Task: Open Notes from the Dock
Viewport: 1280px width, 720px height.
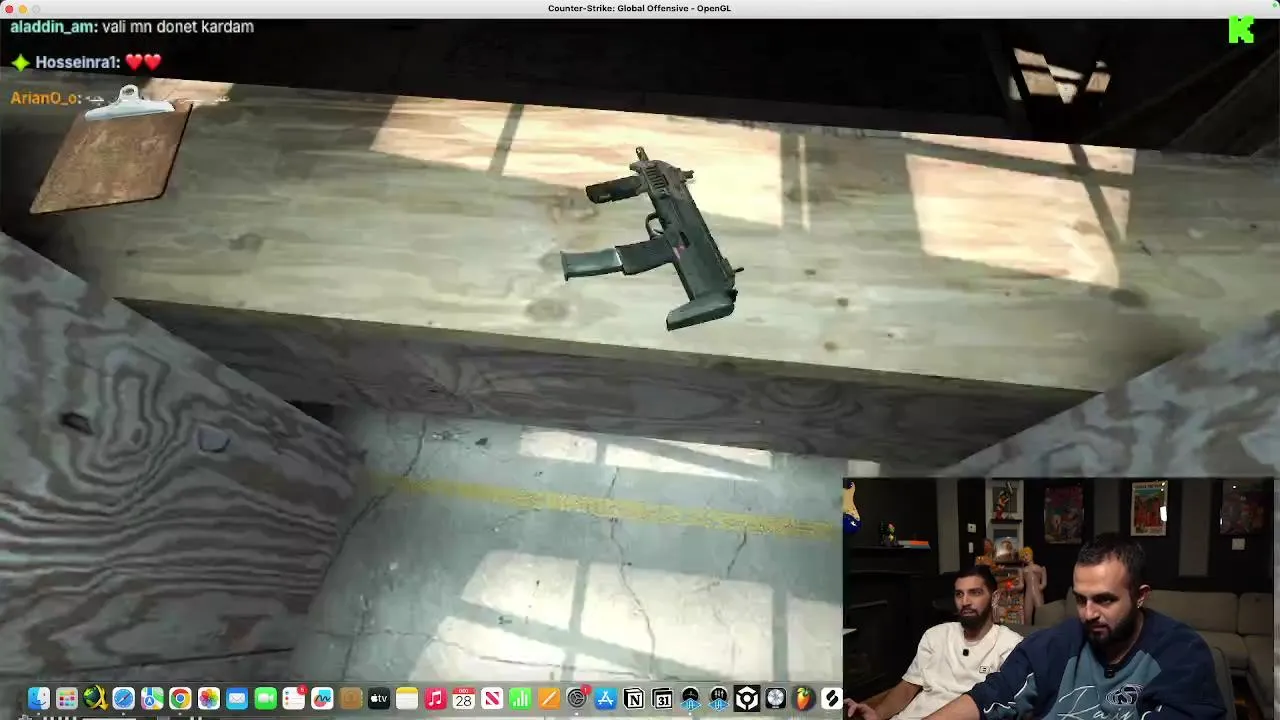Action: (x=407, y=699)
